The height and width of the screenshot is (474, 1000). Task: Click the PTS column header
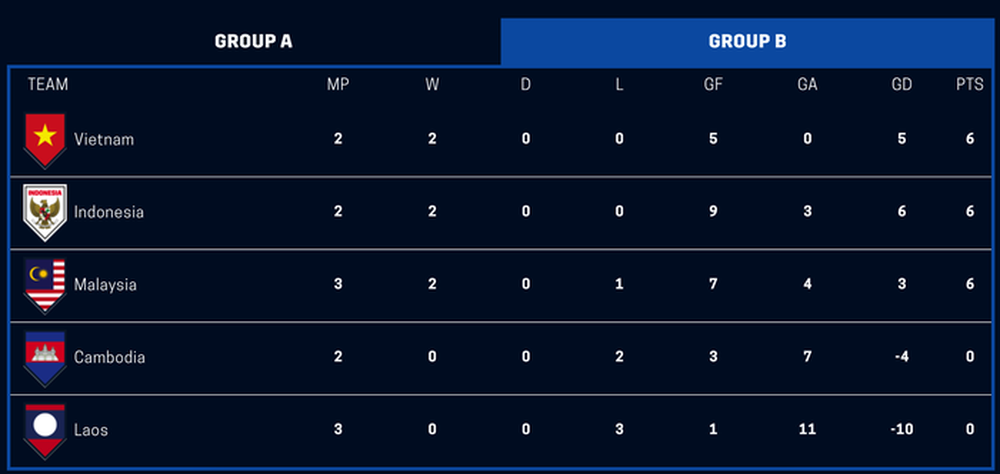point(969,84)
